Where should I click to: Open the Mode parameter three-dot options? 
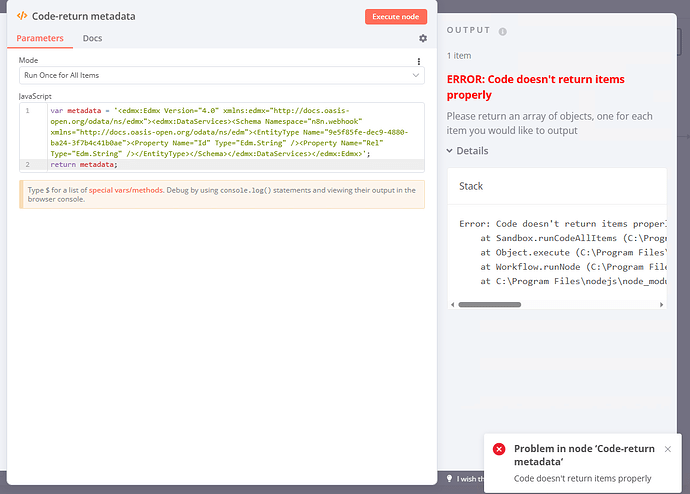(x=419, y=62)
